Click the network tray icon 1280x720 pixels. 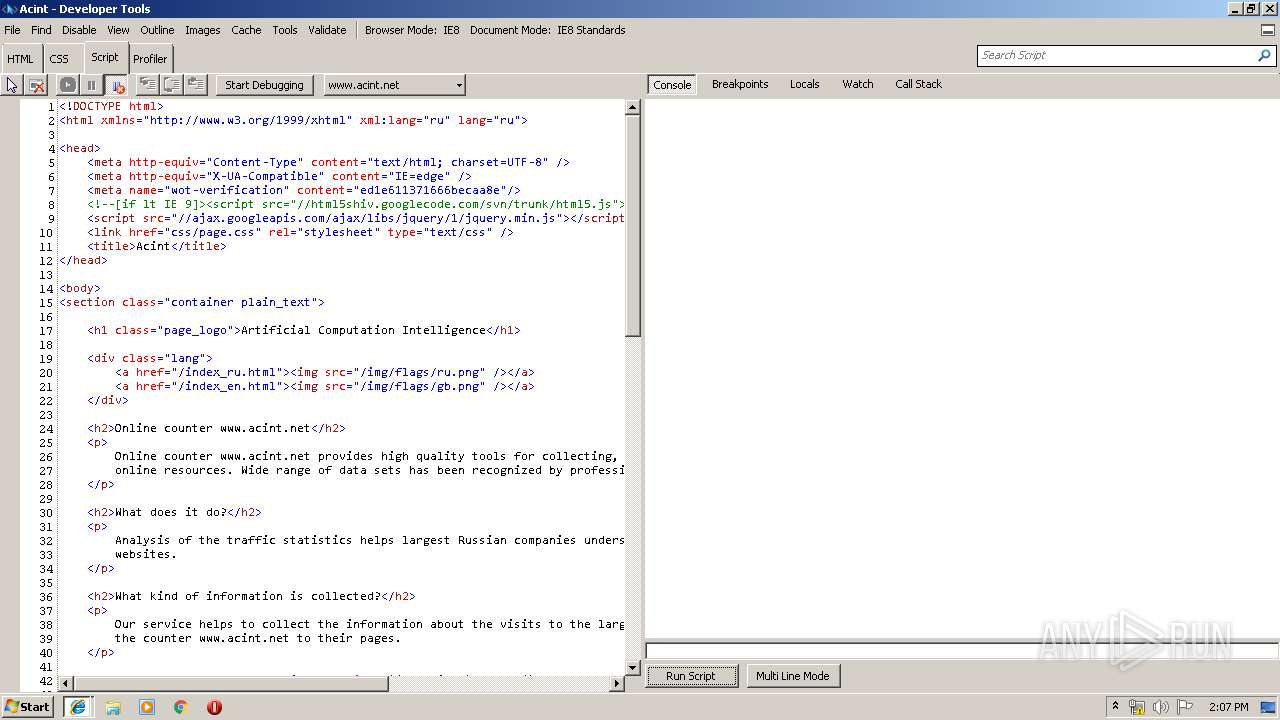coord(1137,707)
